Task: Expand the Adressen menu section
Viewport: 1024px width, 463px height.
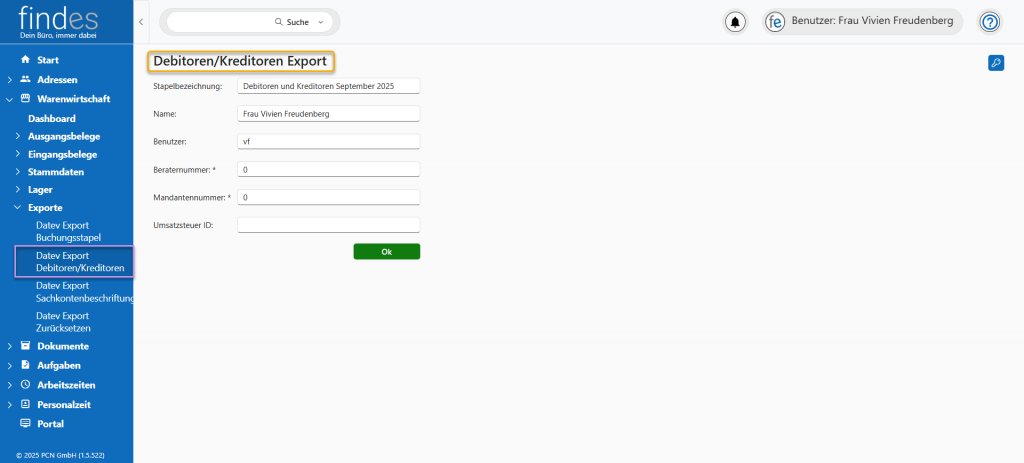Action: coord(10,79)
